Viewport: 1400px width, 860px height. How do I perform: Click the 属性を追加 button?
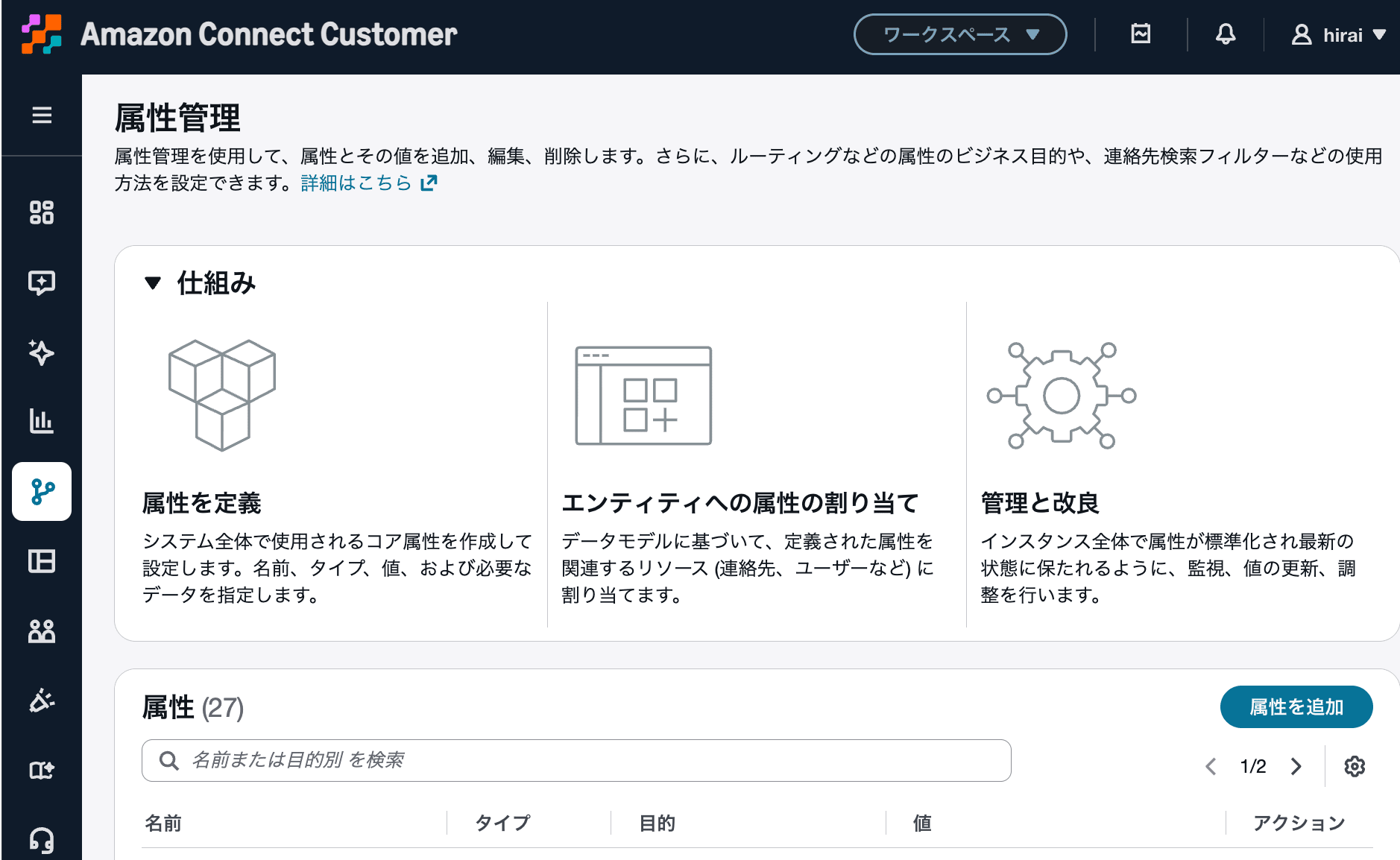click(x=1296, y=706)
